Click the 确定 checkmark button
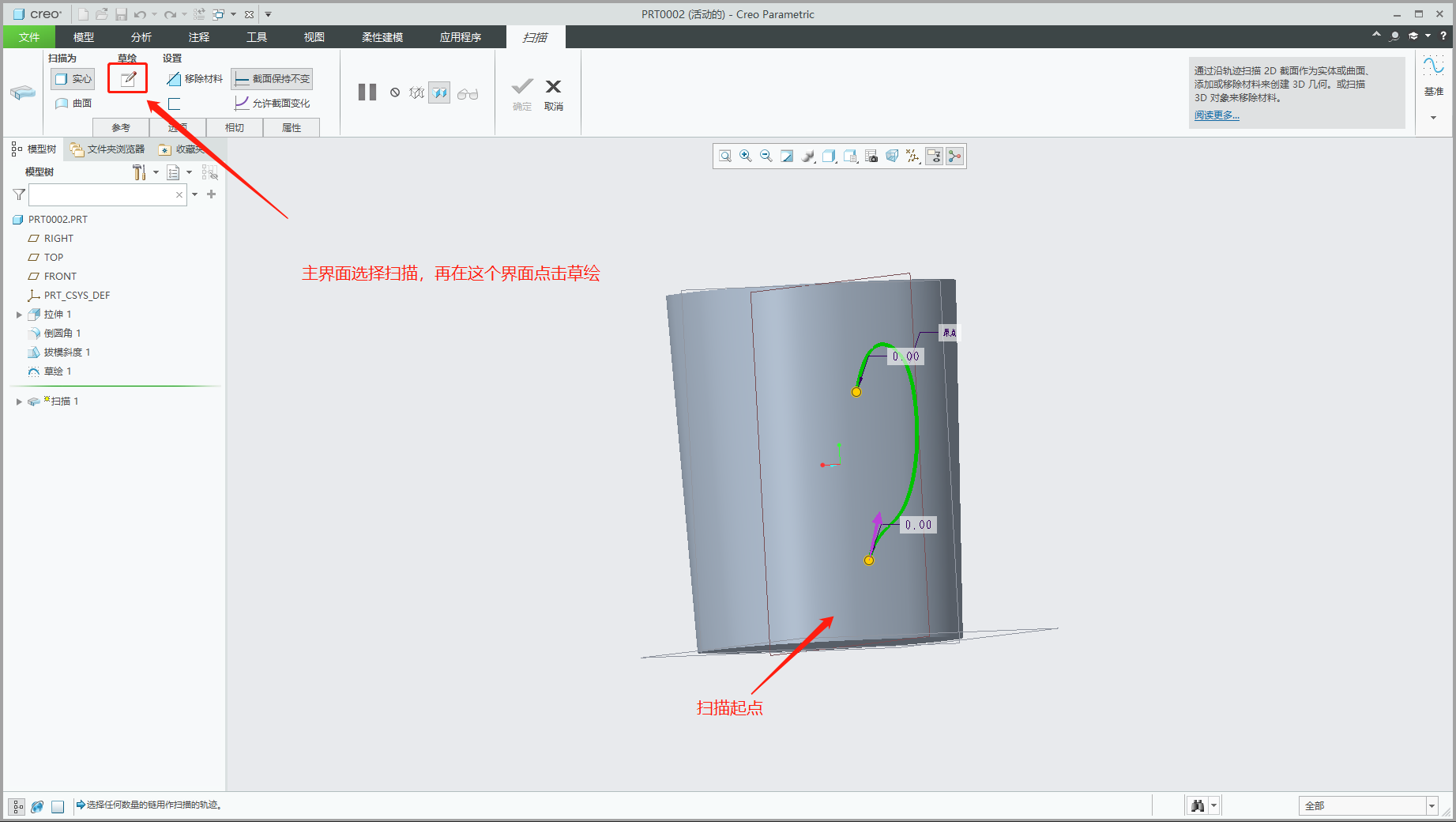This screenshot has width=1456, height=822. coord(522,94)
